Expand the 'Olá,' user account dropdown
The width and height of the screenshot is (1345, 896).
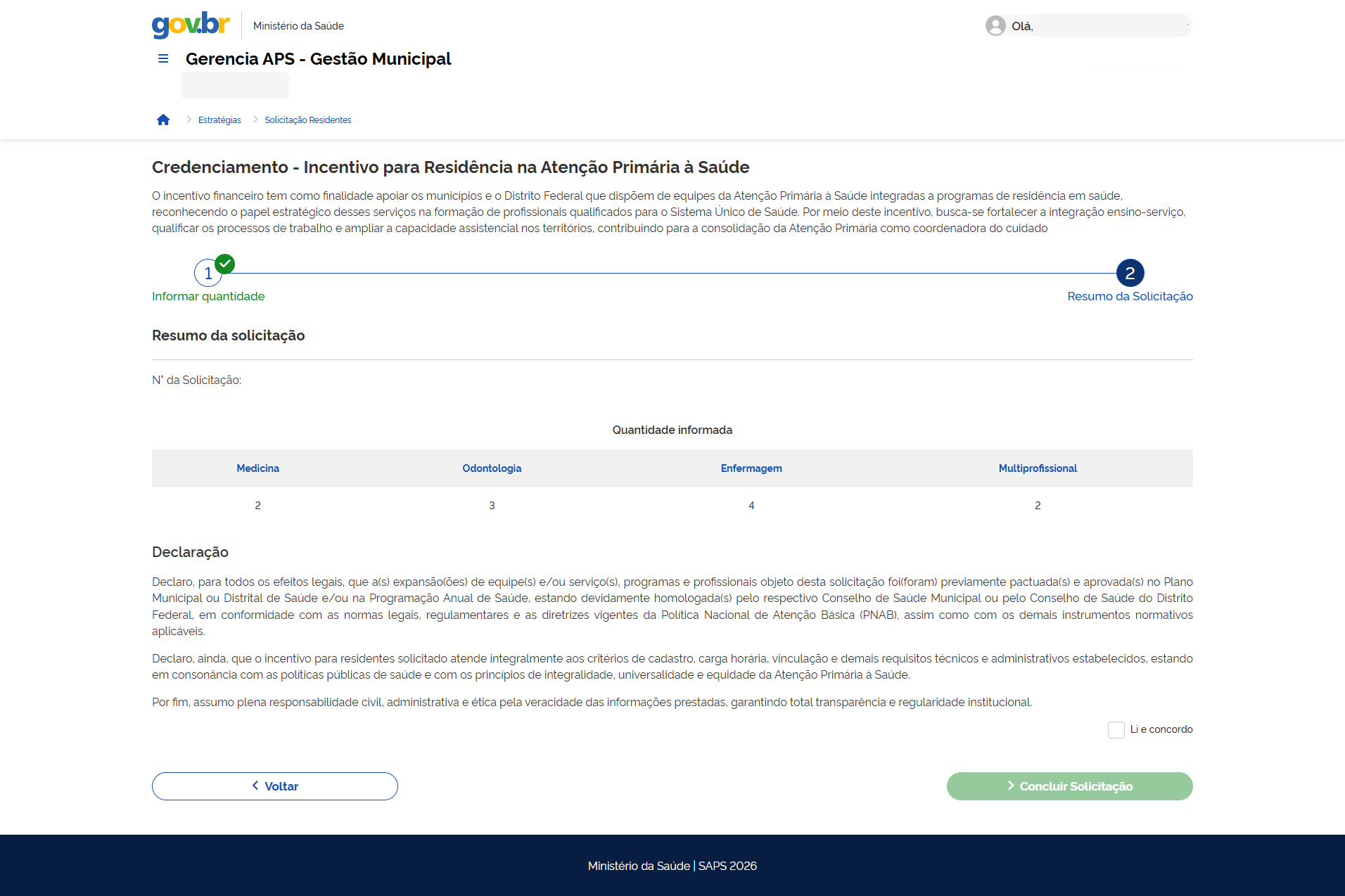tap(1088, 26)
